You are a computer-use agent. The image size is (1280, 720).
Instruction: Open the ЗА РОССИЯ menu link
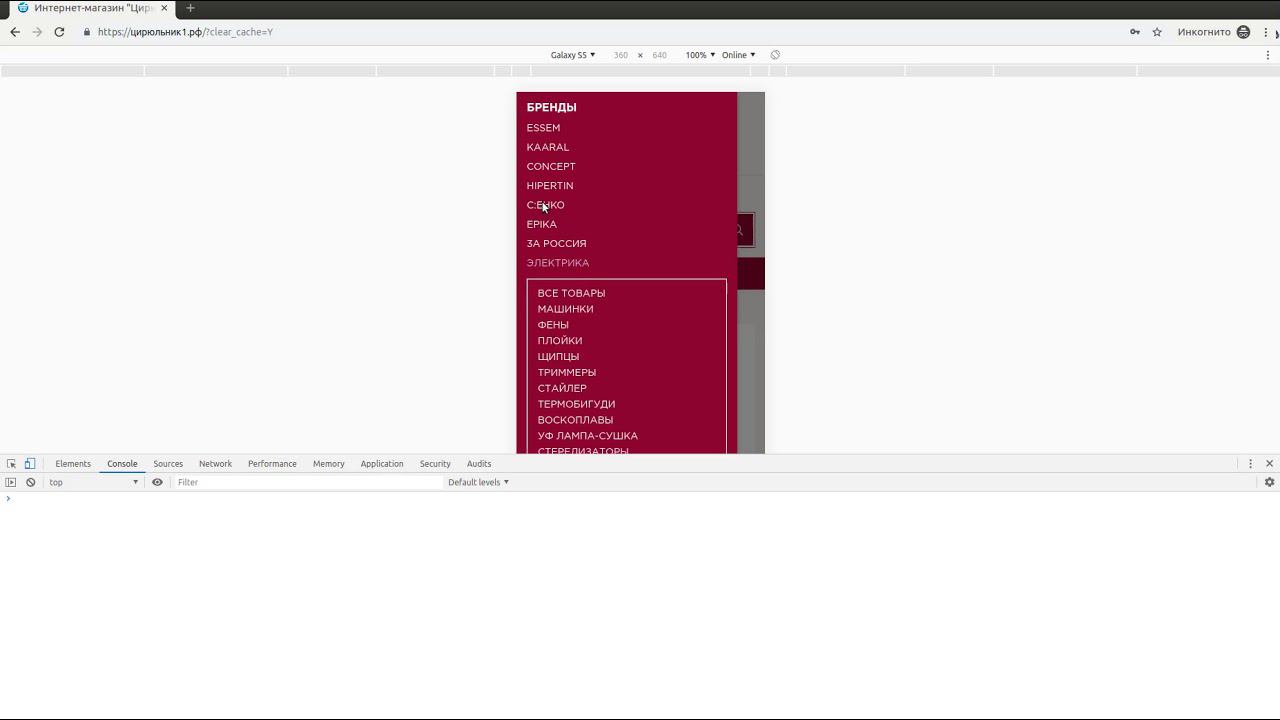(557, 243)
